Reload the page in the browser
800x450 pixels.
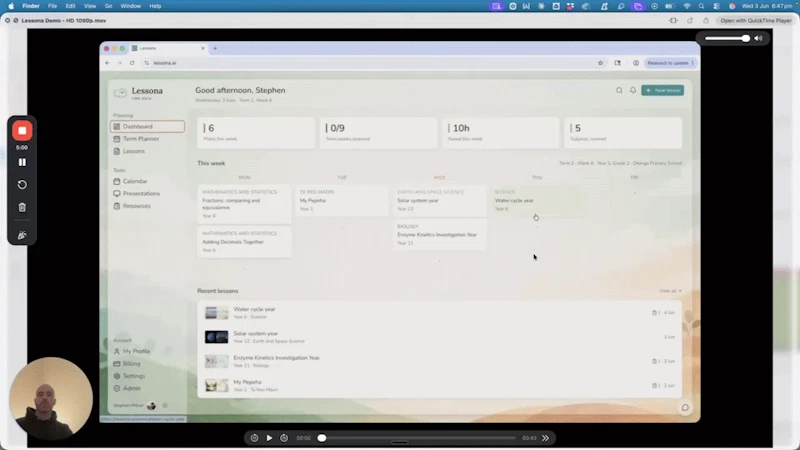pos(132,63)
